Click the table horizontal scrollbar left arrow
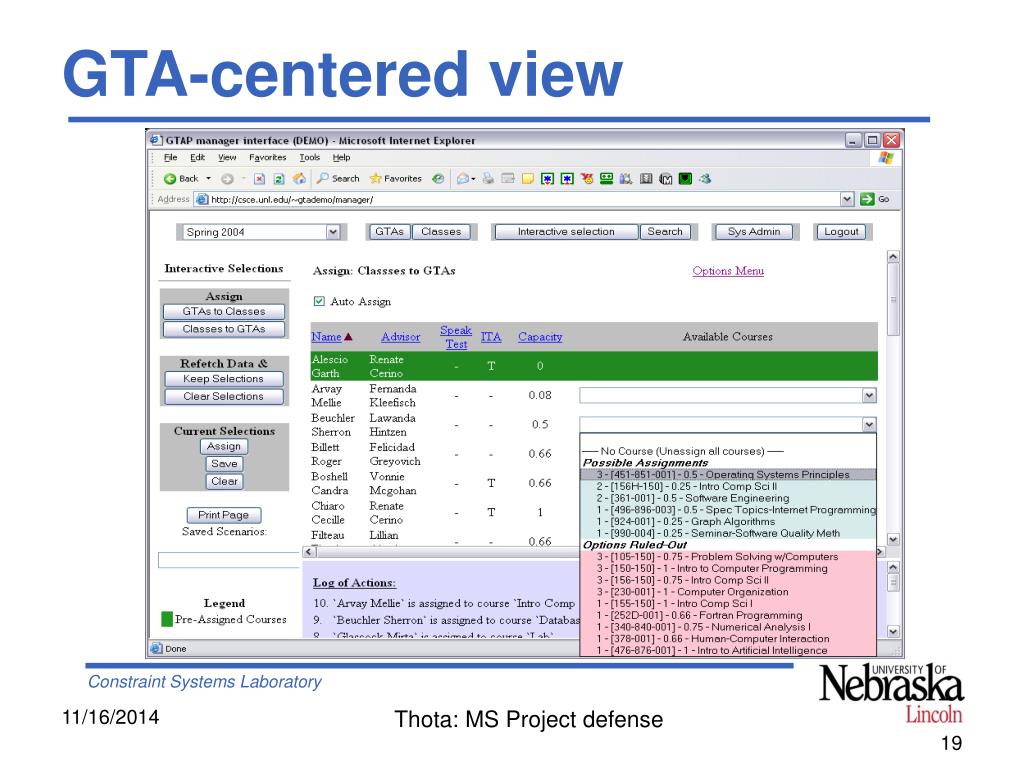 tap(310, 552)
